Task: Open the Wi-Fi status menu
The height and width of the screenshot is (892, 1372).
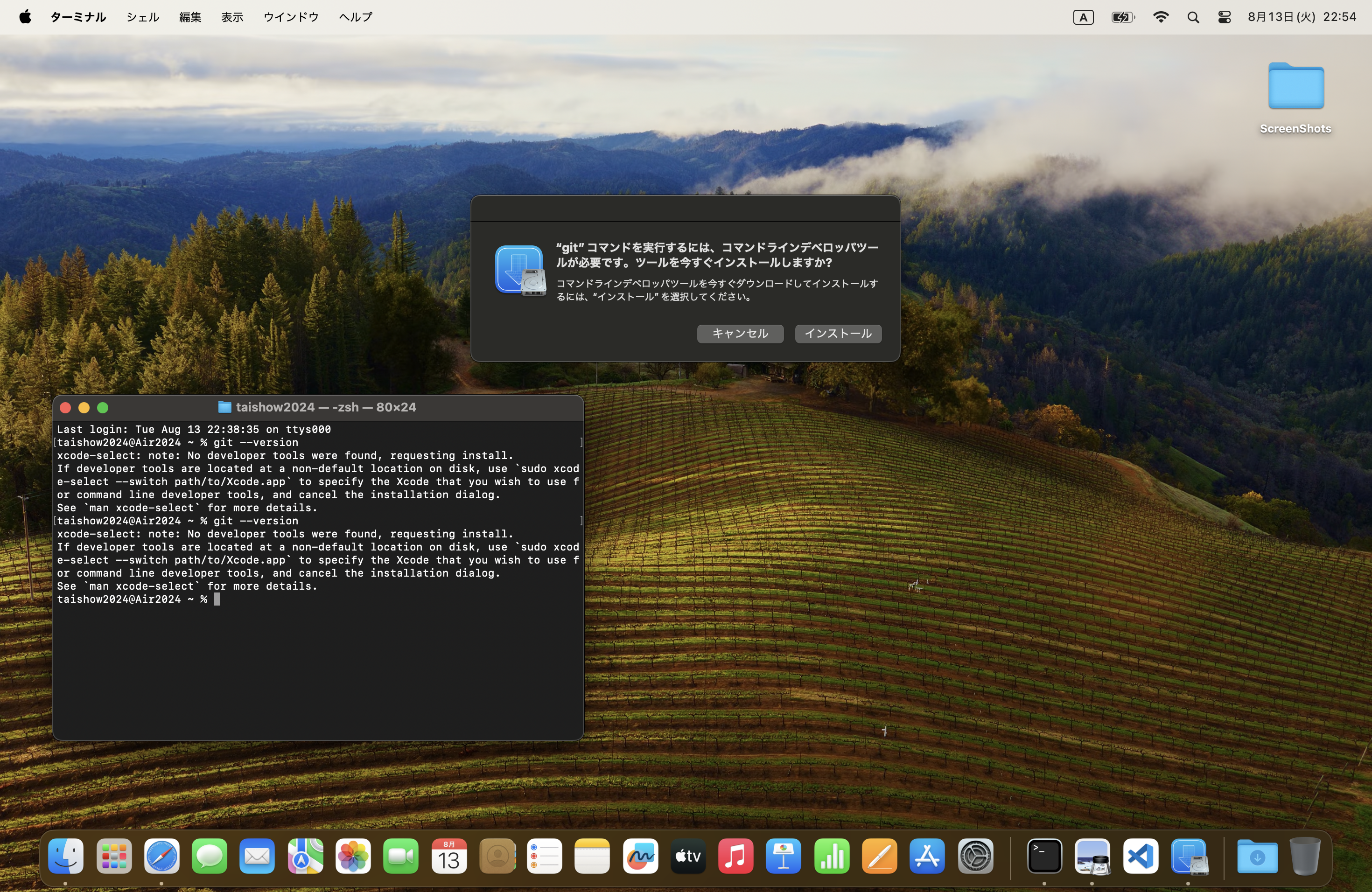Action: click(x=1161, y=17)
